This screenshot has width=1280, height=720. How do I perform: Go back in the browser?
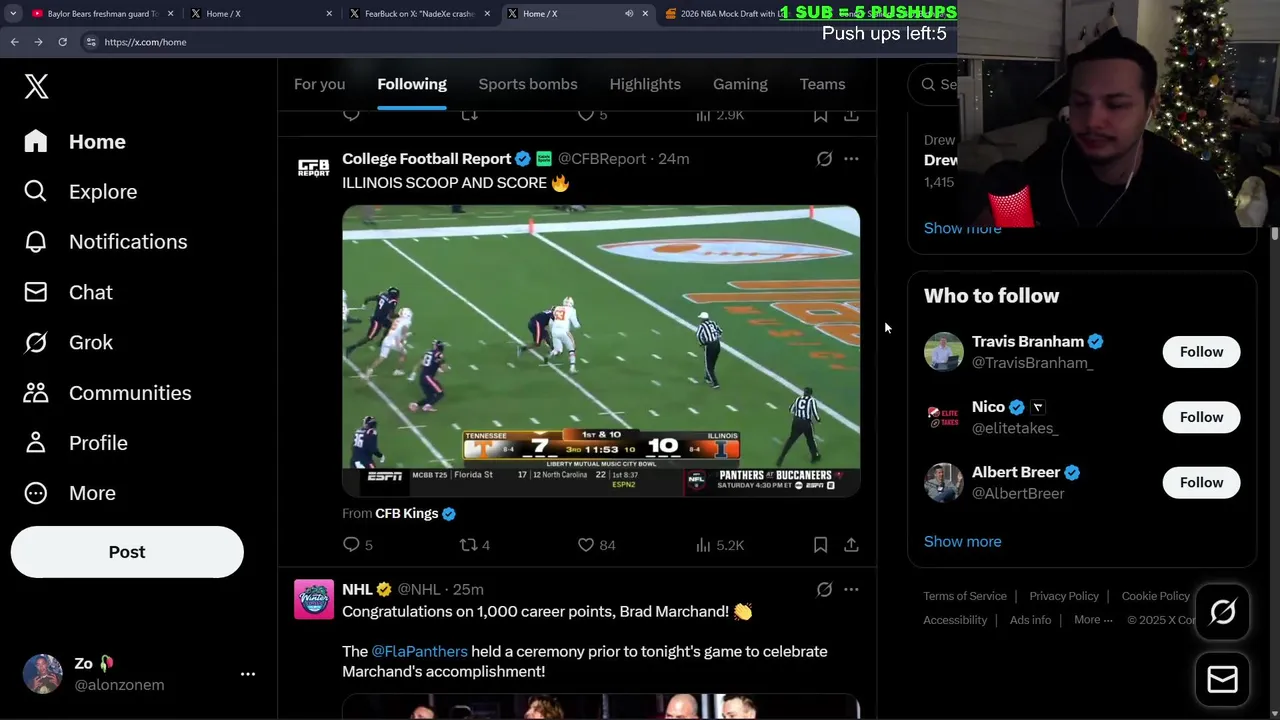pyautogui.click(x=14, y=42)
